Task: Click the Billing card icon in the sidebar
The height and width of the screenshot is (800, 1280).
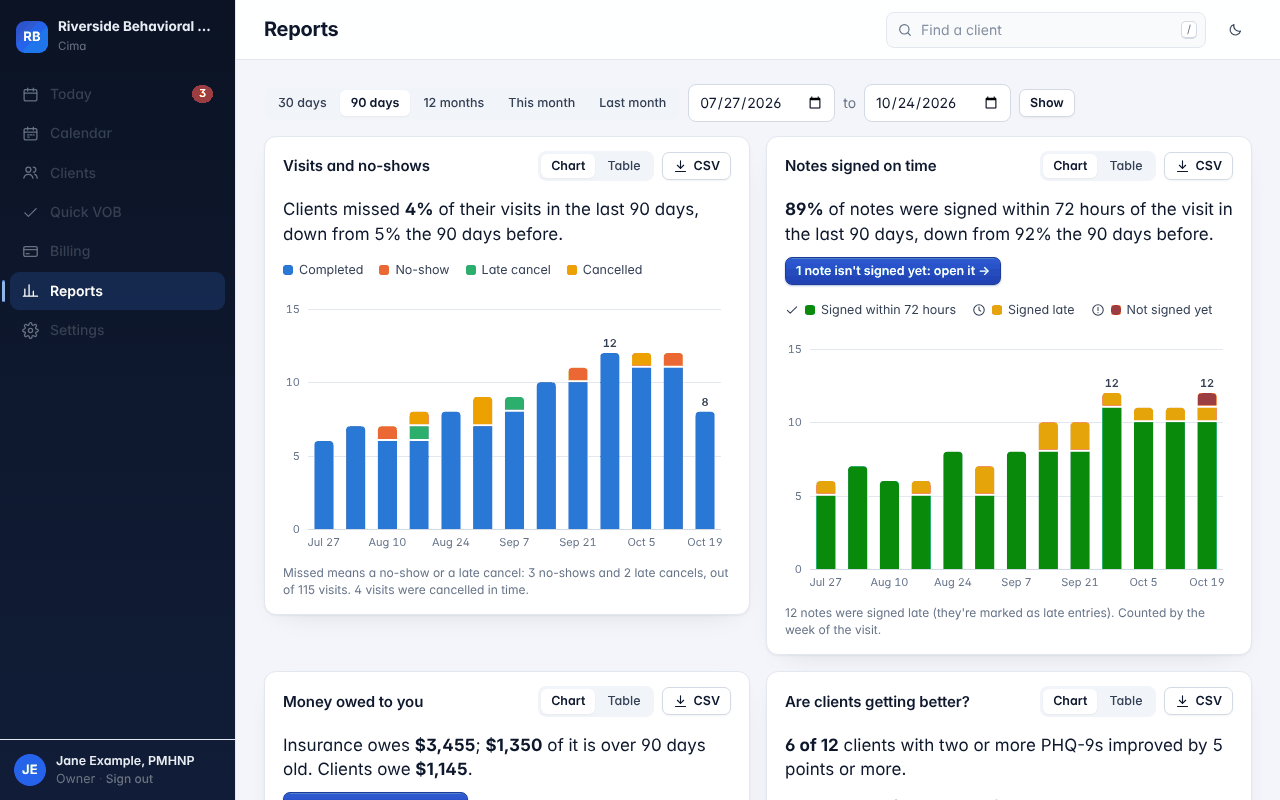Action: click(x=31, y=251)
